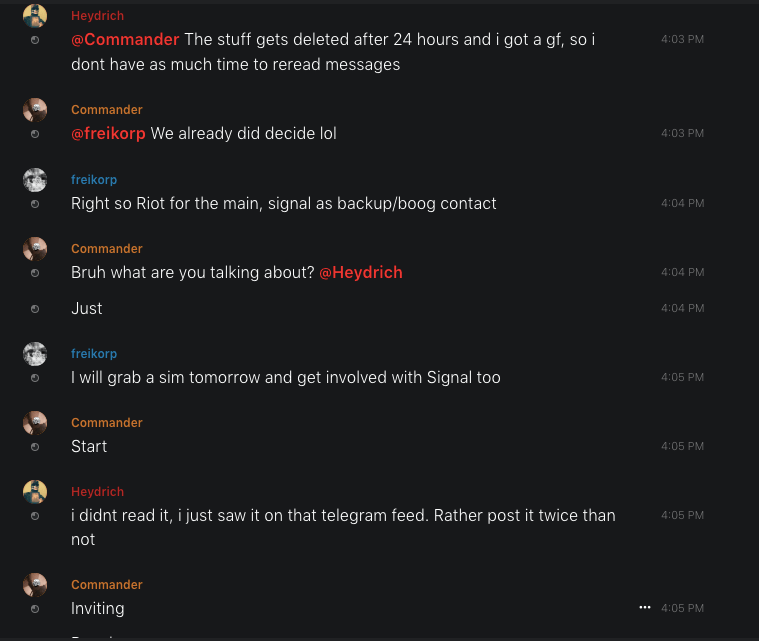Select the Commander username above "Inviting"
The width and height of the screenshot is (759, 641).
click(x=107, y=585)
